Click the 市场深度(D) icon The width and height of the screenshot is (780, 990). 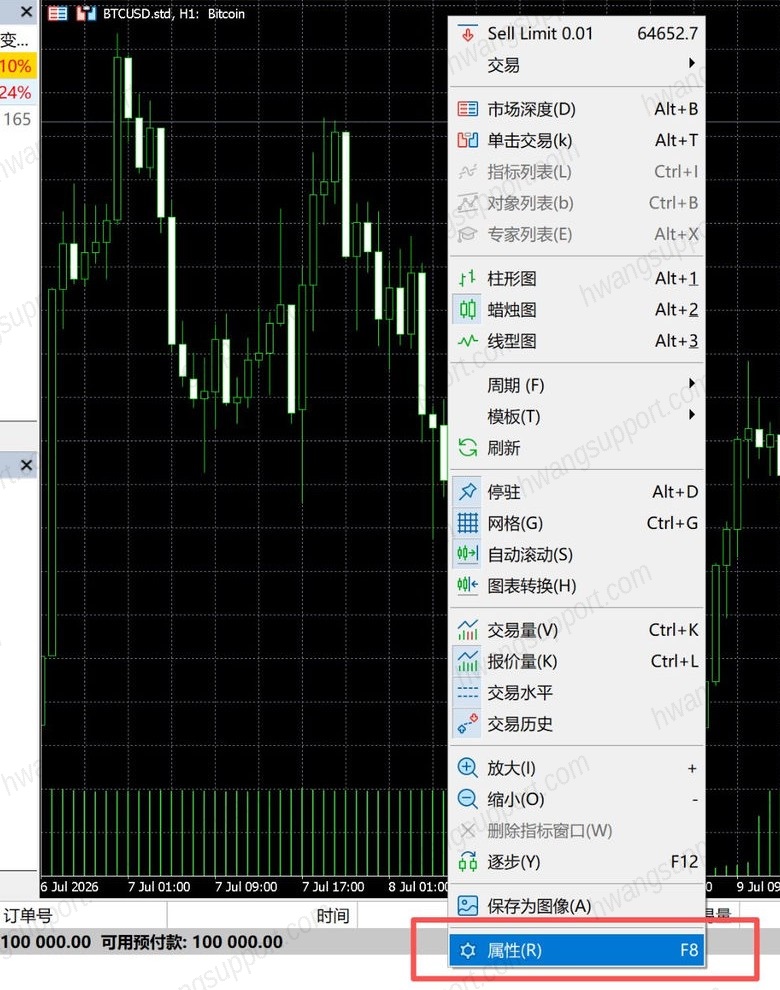[x=467, y=109]
